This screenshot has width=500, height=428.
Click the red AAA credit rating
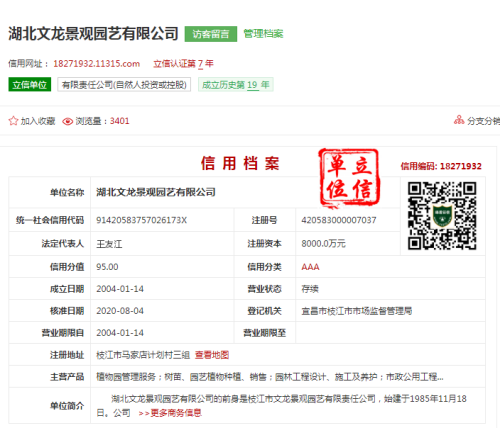point(310,267)
